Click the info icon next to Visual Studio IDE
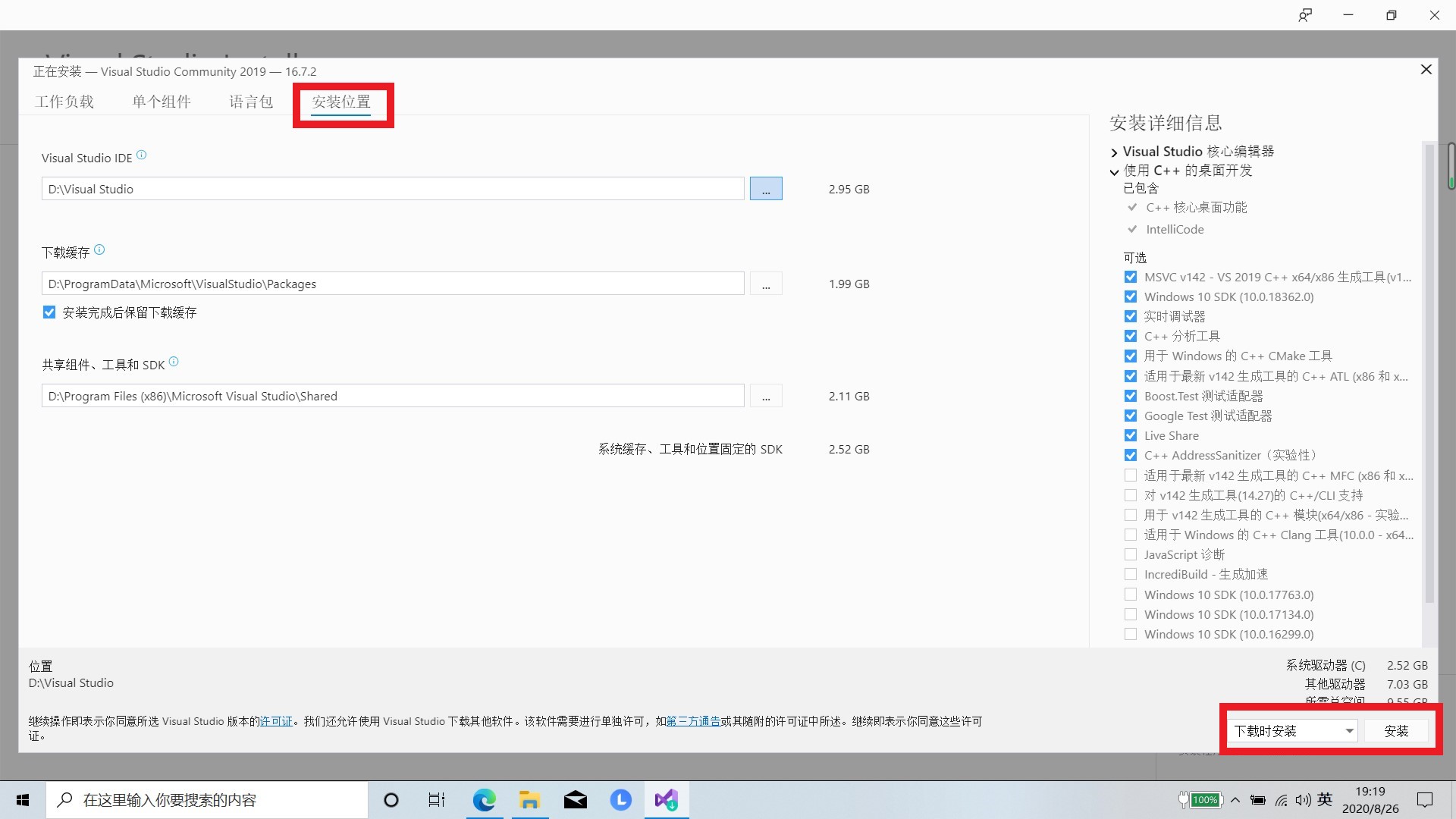This screenshot has height=819, width=1456. click(141, 153)
